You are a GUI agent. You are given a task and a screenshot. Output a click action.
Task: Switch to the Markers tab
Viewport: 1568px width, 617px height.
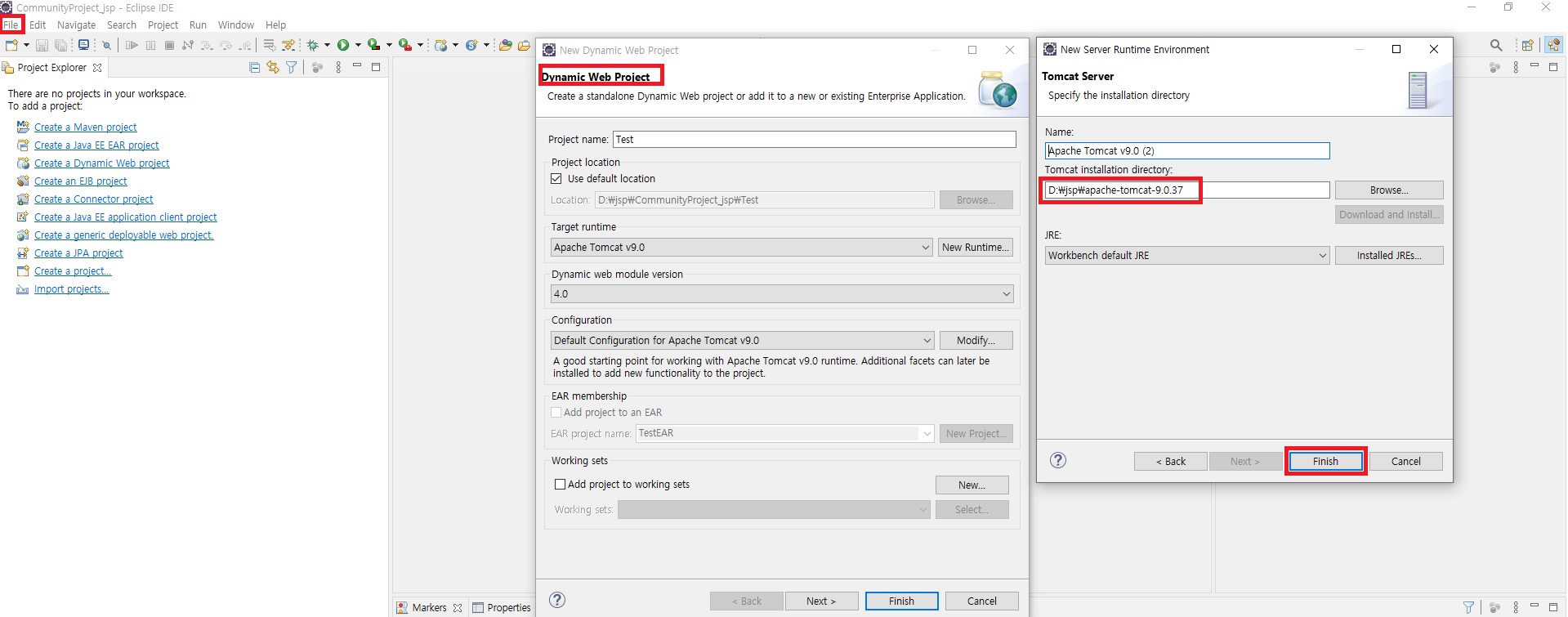pyautogui.click(x=429, y=607)
